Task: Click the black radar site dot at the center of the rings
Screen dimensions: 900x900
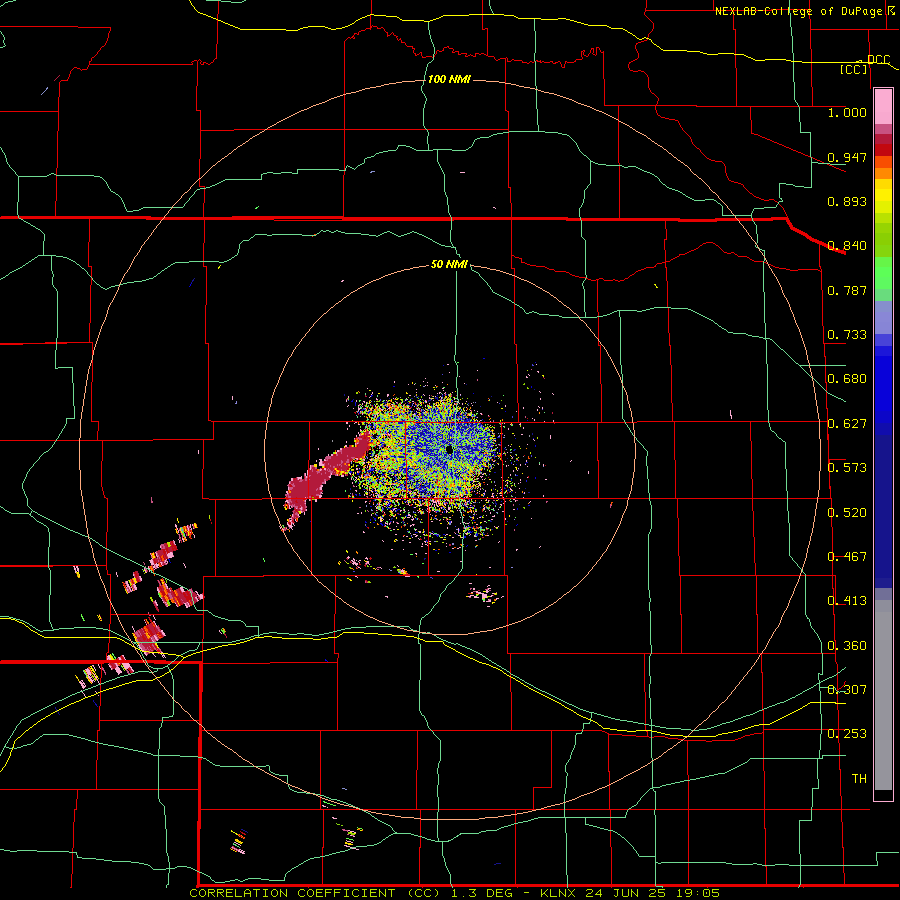Action: (449, 449)
